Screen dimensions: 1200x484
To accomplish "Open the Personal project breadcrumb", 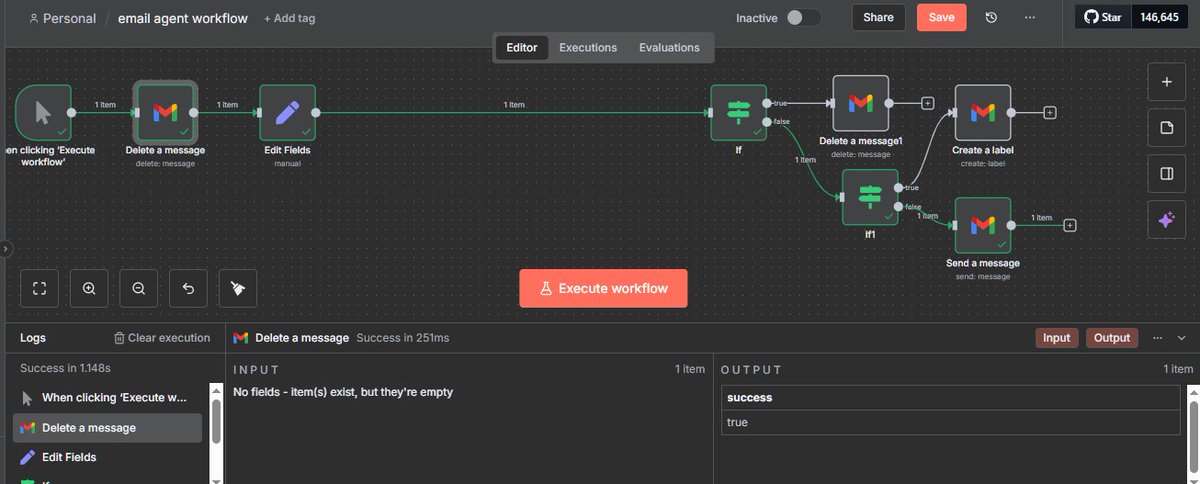I will pyautogui.click(x=63, y=18).
